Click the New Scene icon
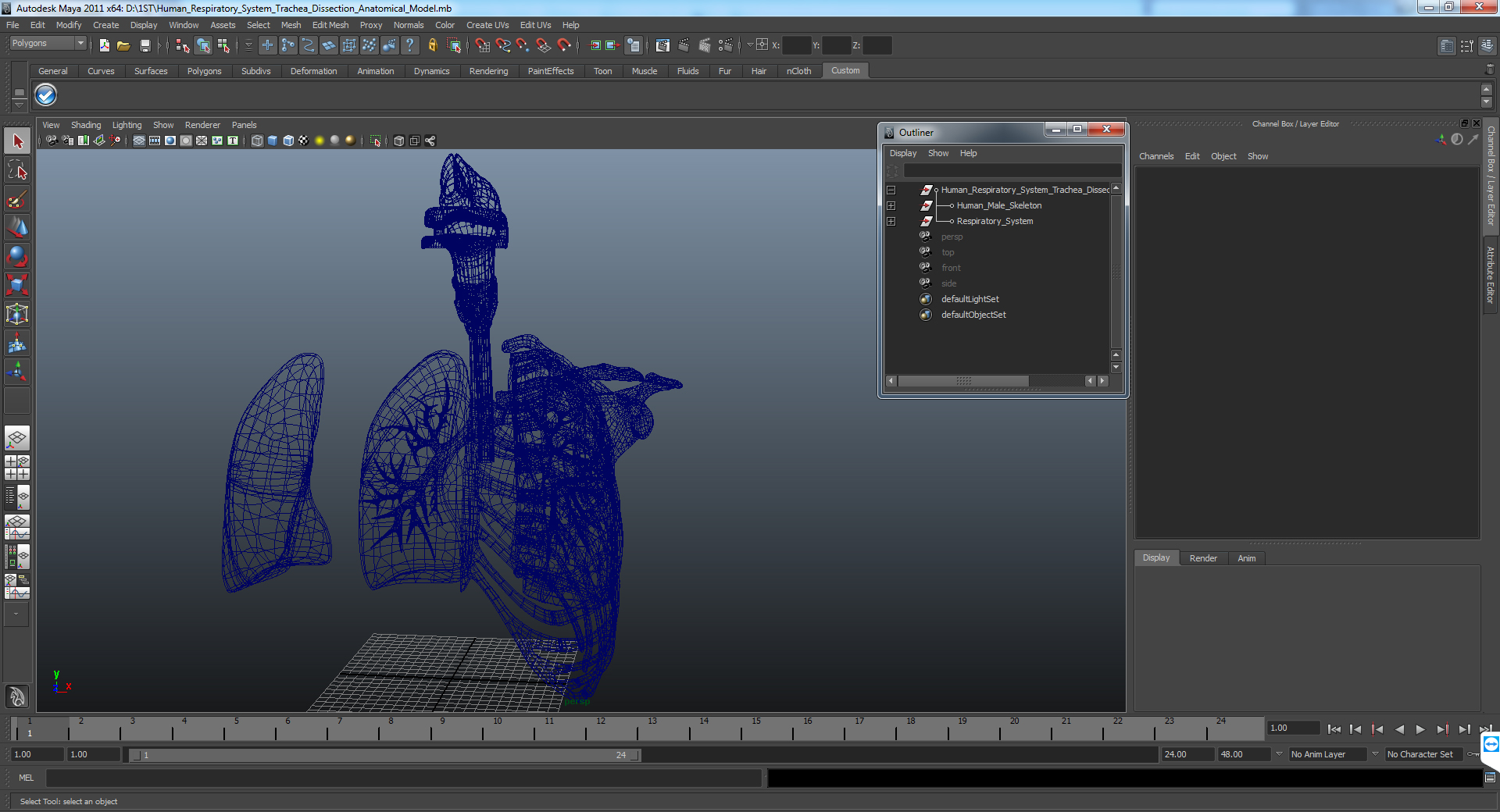Viewport: 1500px width, 812px height. (x=104, y=45)
